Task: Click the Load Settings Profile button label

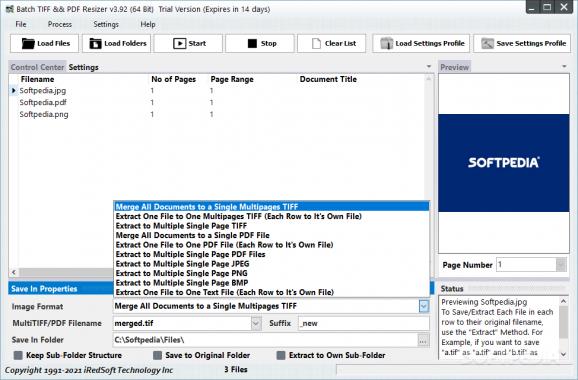Action: pos(430,43)
